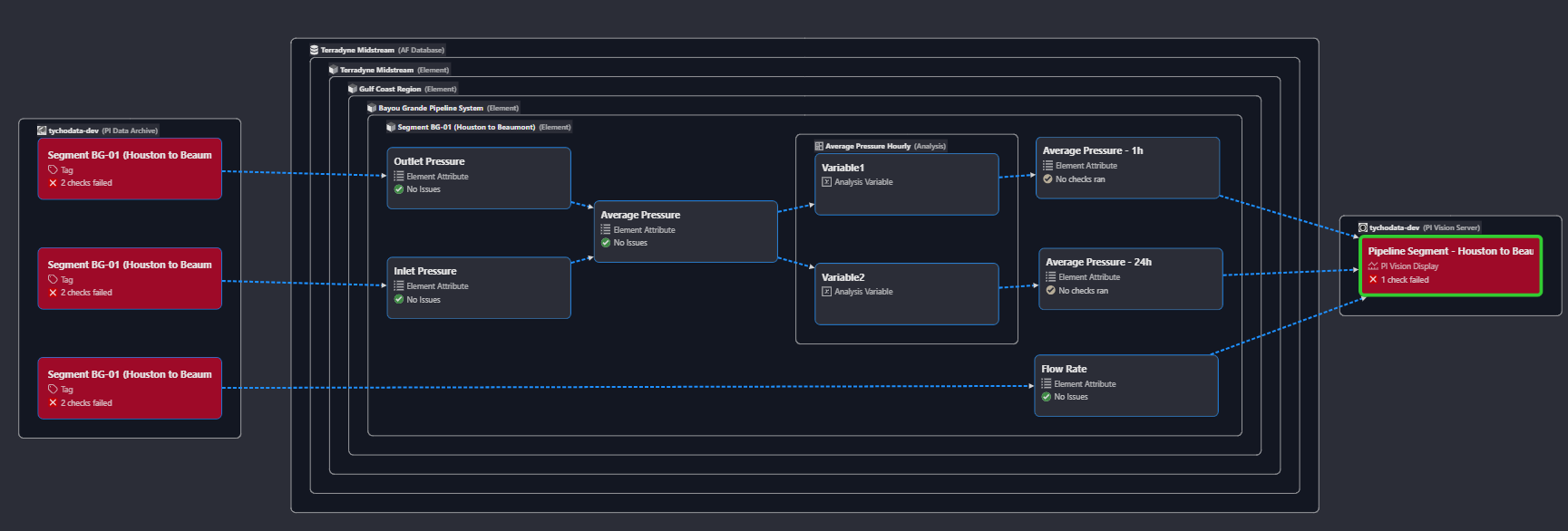Click the cube icon beside Gulf Coast Region
This screenshot has height=531, width=1568.
(x=353, y=89)
